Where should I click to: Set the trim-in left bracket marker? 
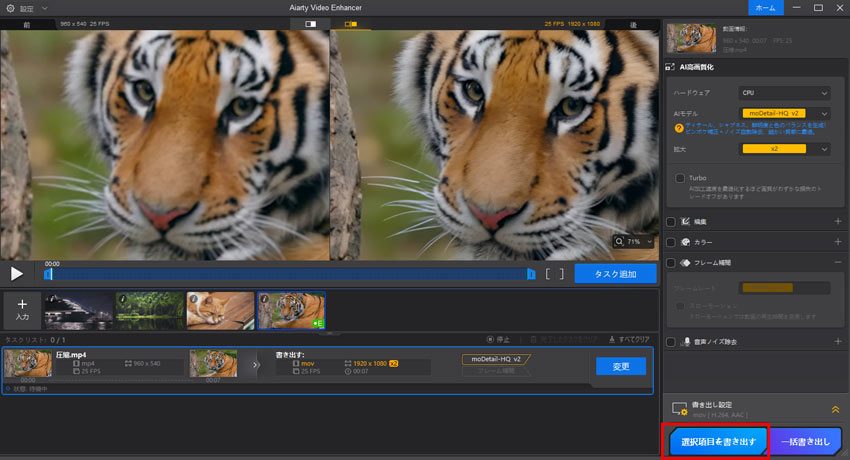[x=548, y=274]
